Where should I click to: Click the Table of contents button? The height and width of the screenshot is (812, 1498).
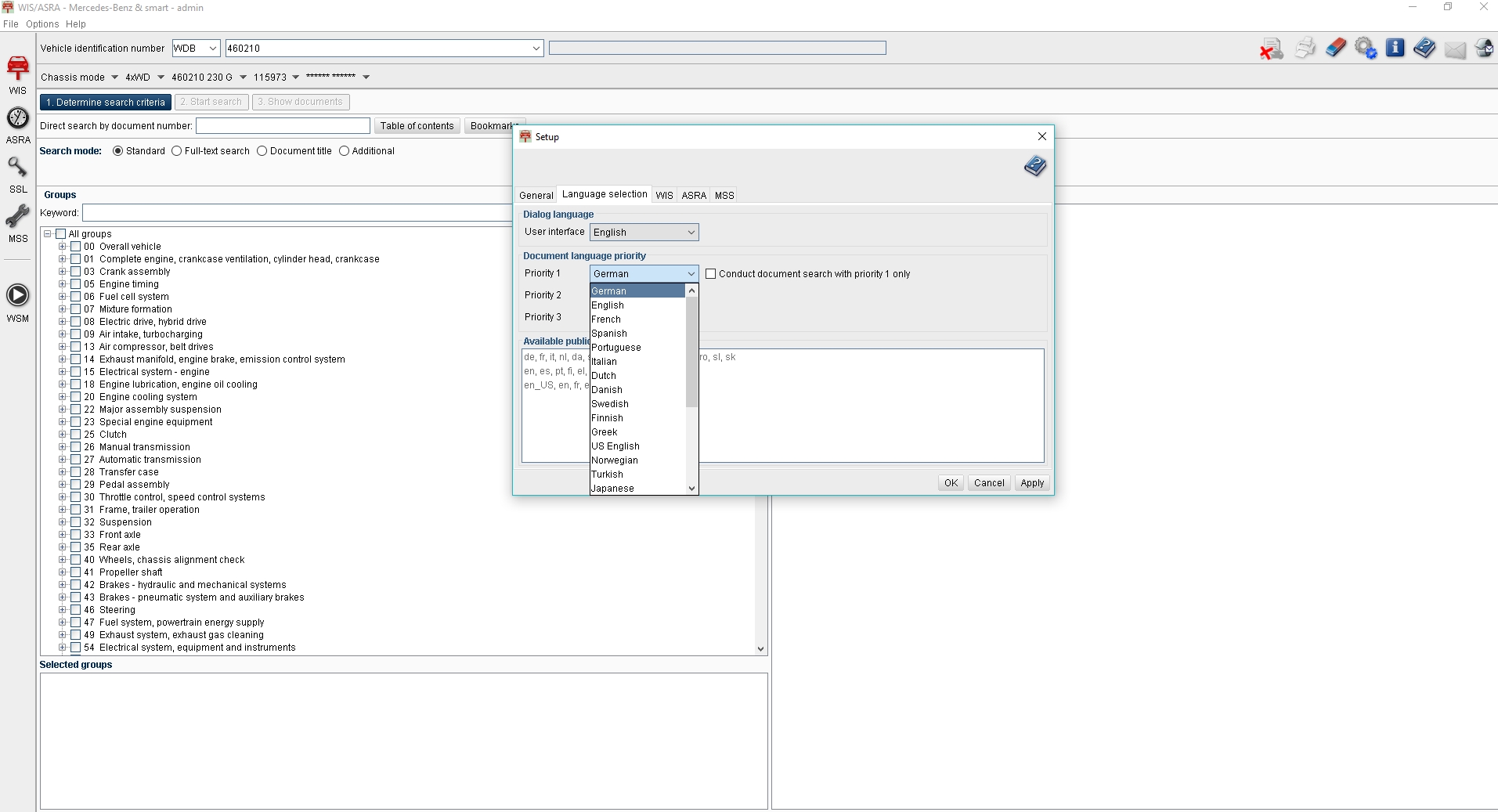[417, 126]
